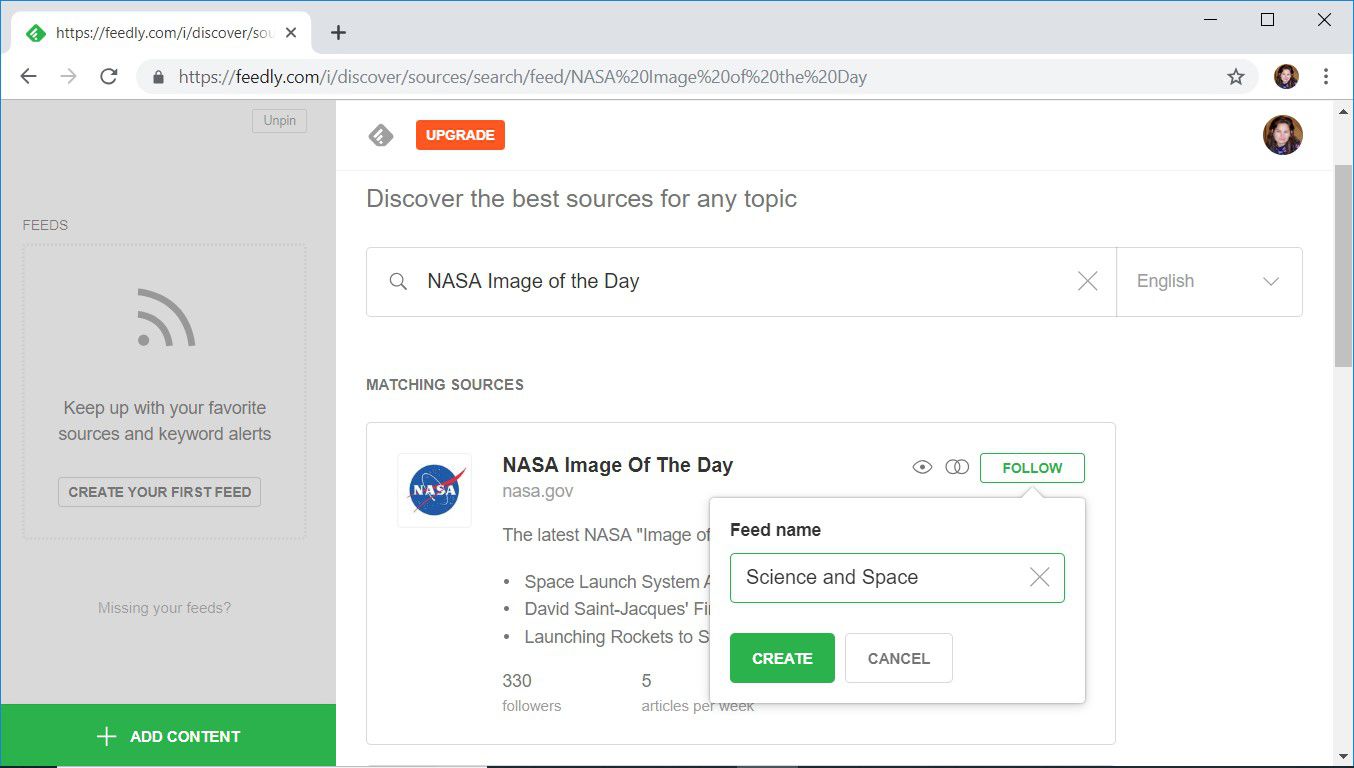Expand the English language dropdown
The width and height of the screenshot is (1354, 768).
click(1209, 281)
